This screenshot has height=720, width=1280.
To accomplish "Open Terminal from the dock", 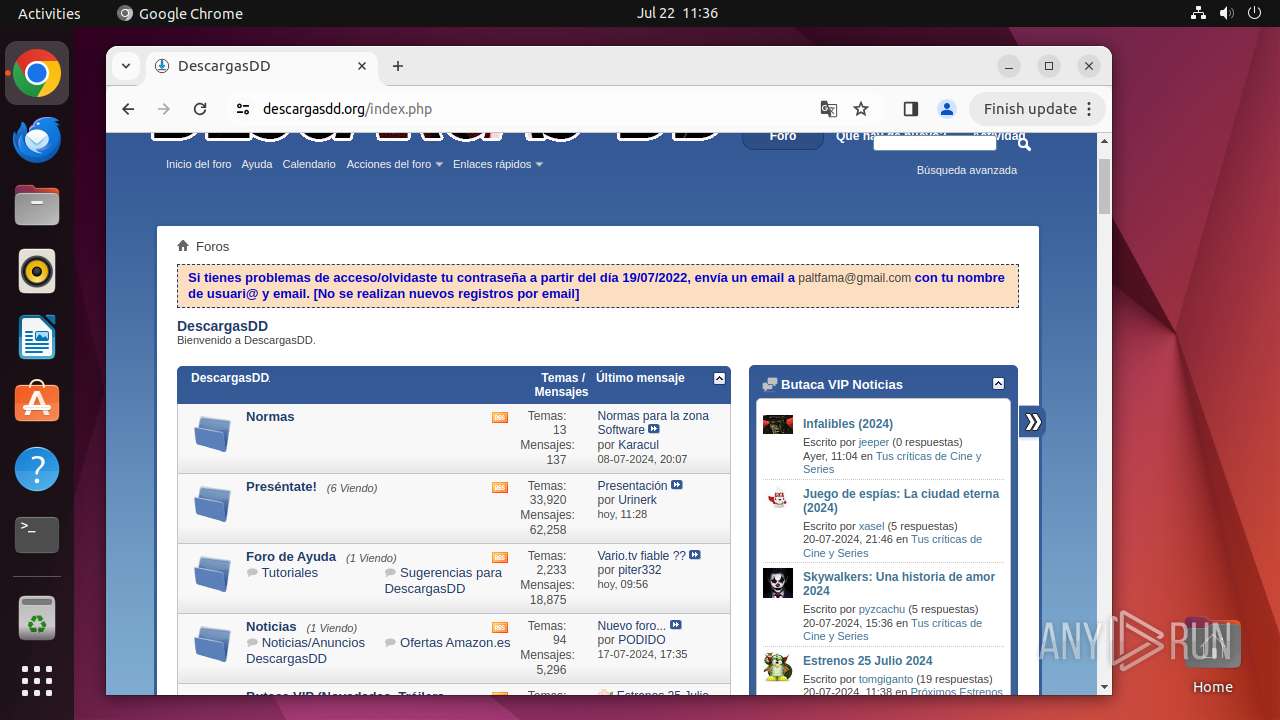I will coord(37,535).
